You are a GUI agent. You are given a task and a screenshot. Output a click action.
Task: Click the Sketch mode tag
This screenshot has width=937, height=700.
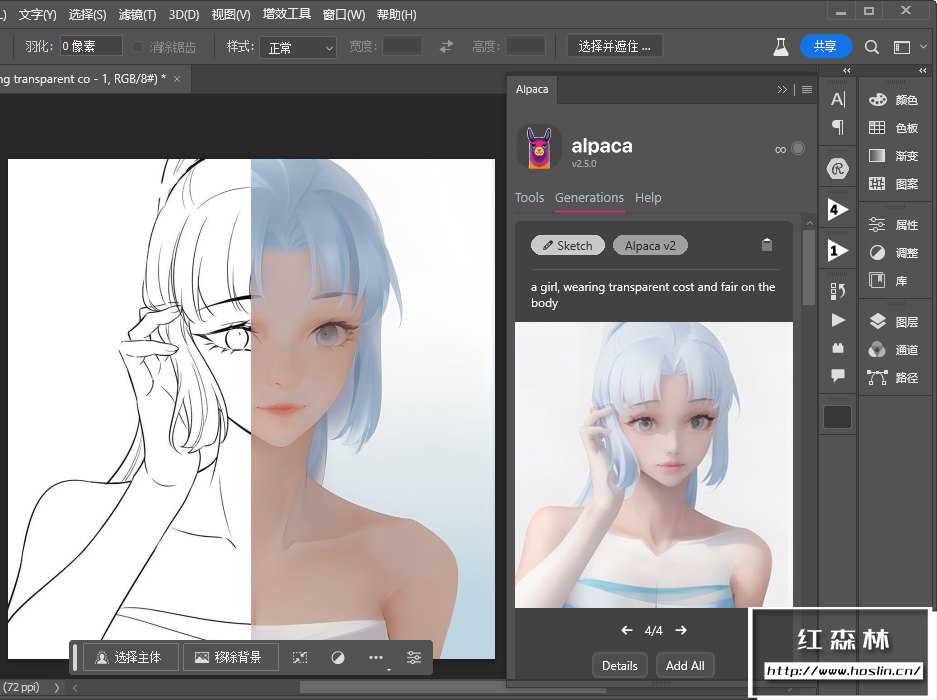[x=568, y=246]
